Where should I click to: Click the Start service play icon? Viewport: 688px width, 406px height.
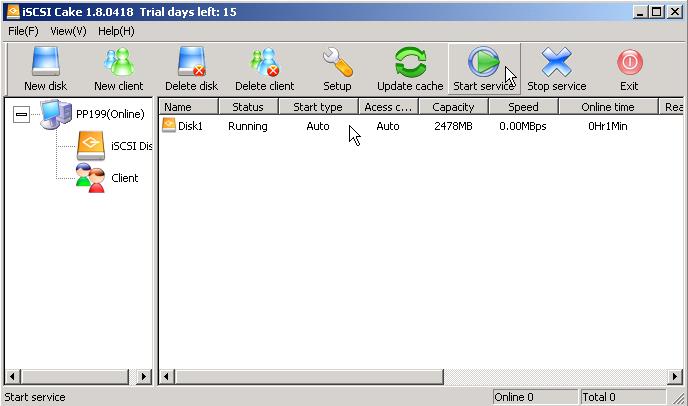483,62
